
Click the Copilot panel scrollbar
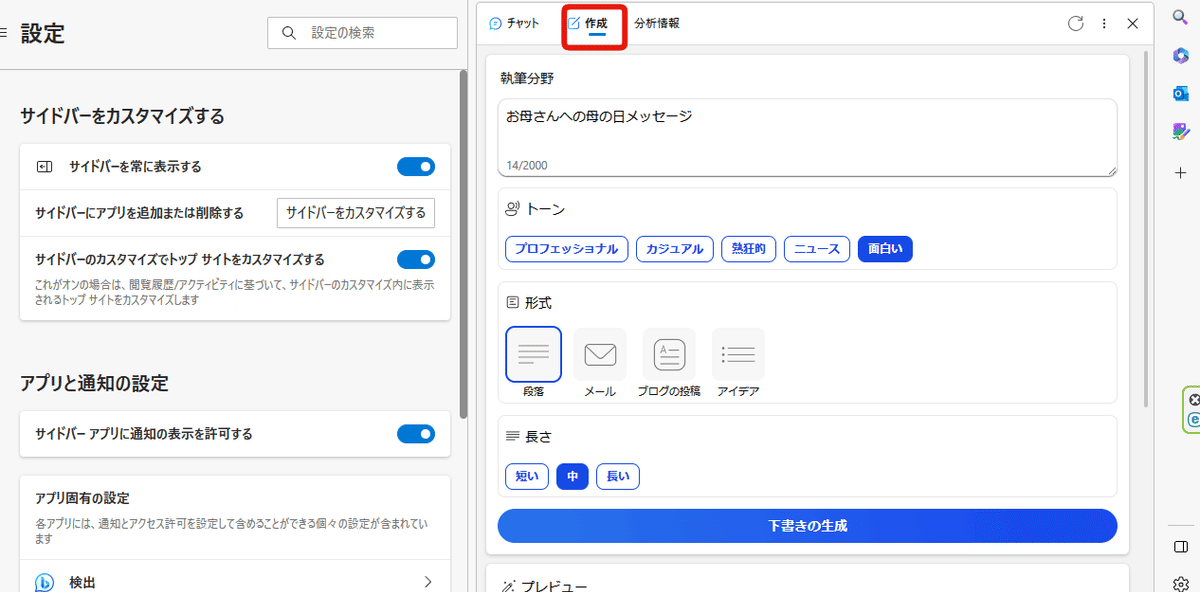pyautogui.click(x=1147, y=228)
